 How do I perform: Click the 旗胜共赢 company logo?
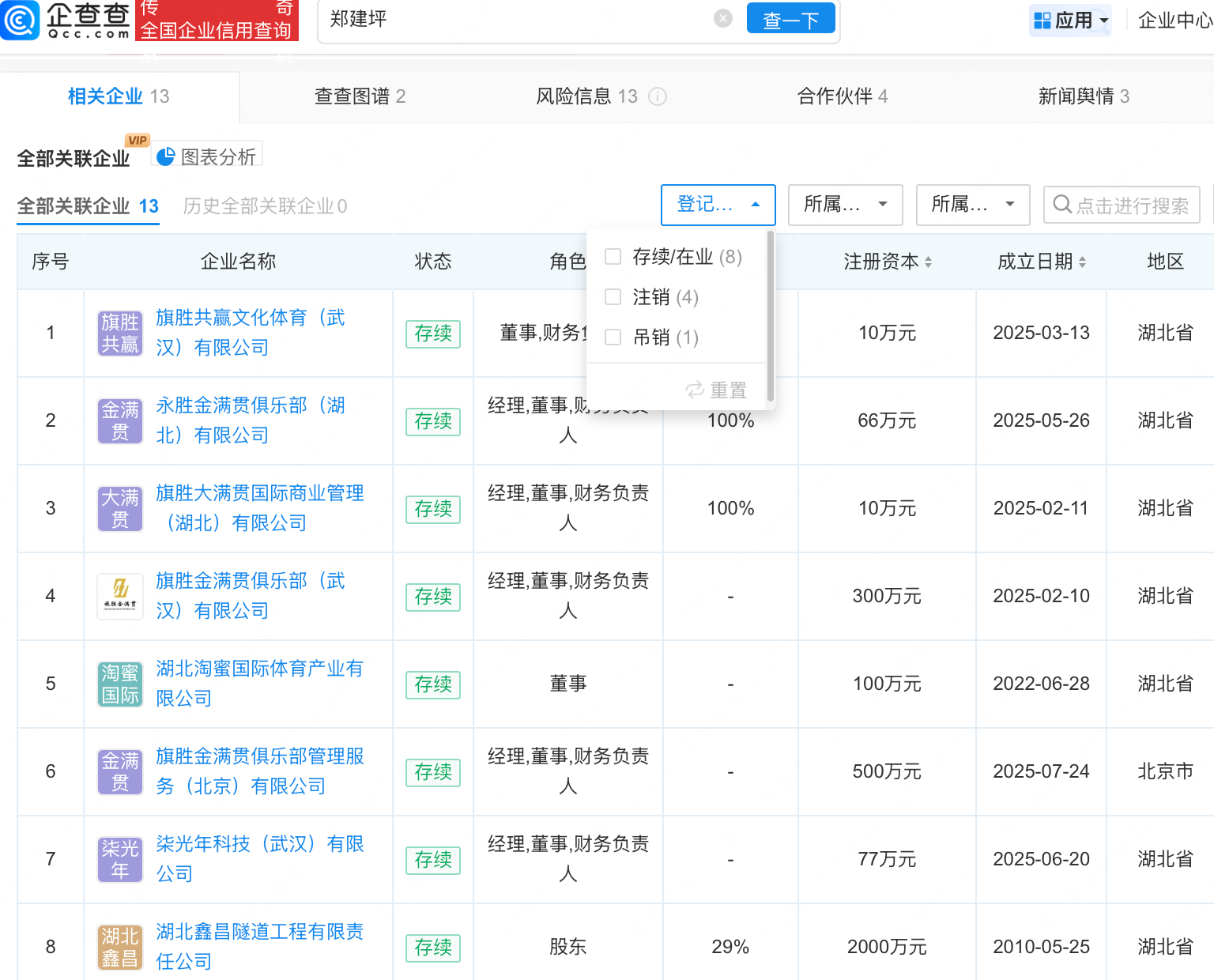(x=120, y=334)
